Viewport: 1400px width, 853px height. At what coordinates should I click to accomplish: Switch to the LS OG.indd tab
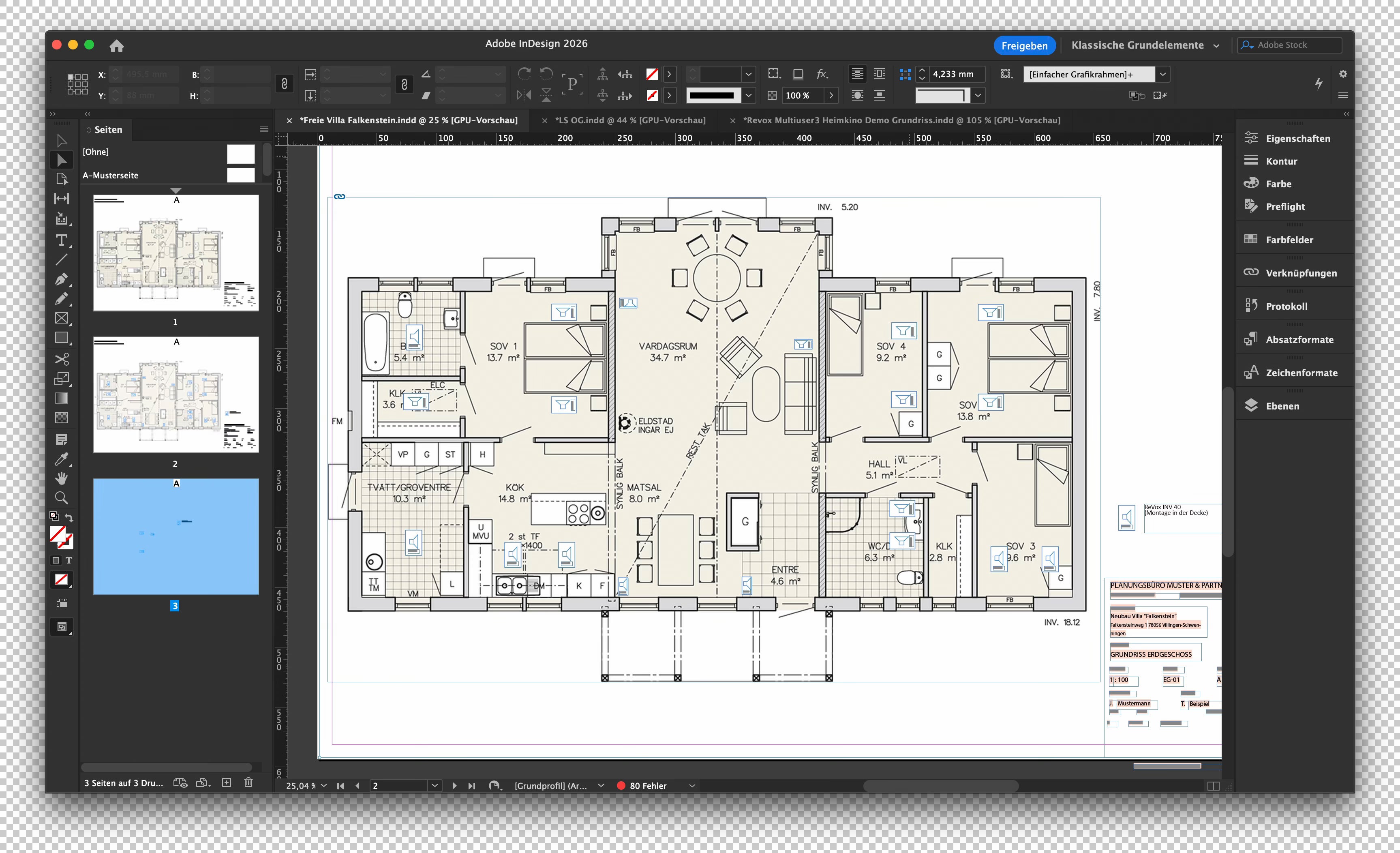click(630, 120)
